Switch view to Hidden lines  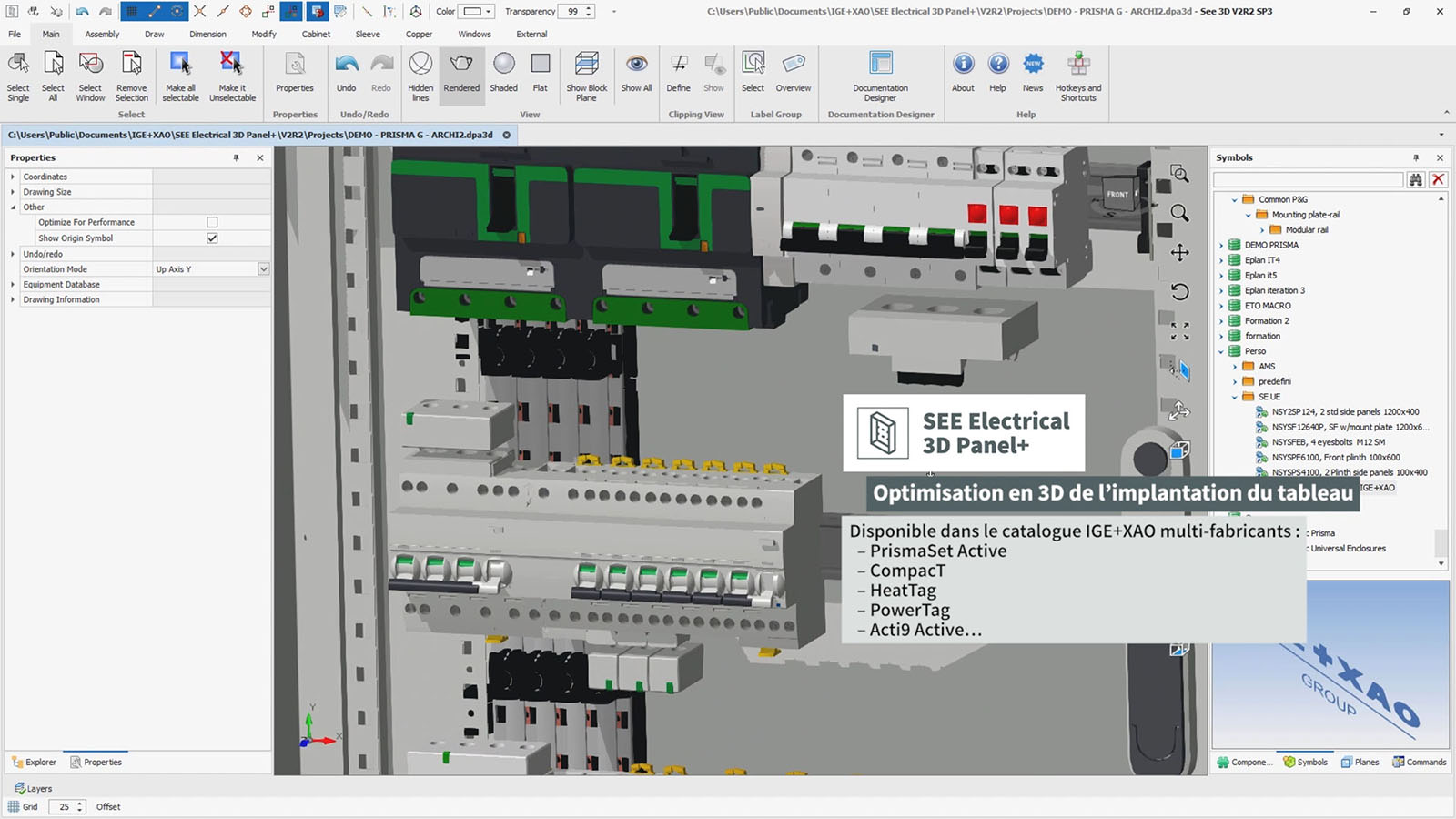pos(420,76)
